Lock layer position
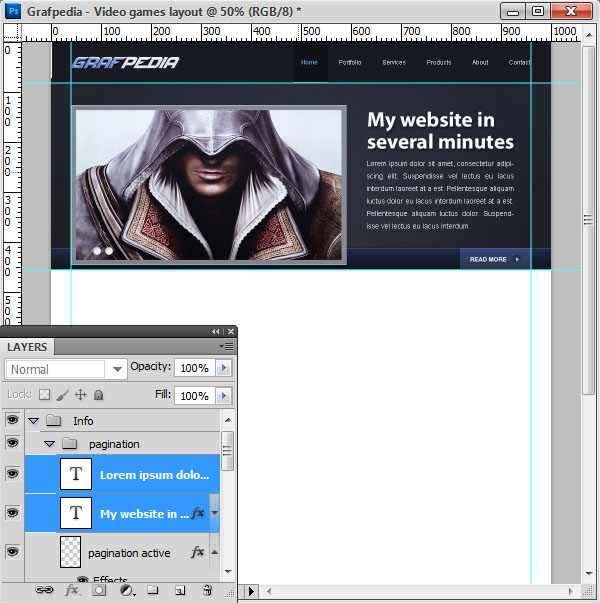The image size is (600, 603). click(80, 395)
